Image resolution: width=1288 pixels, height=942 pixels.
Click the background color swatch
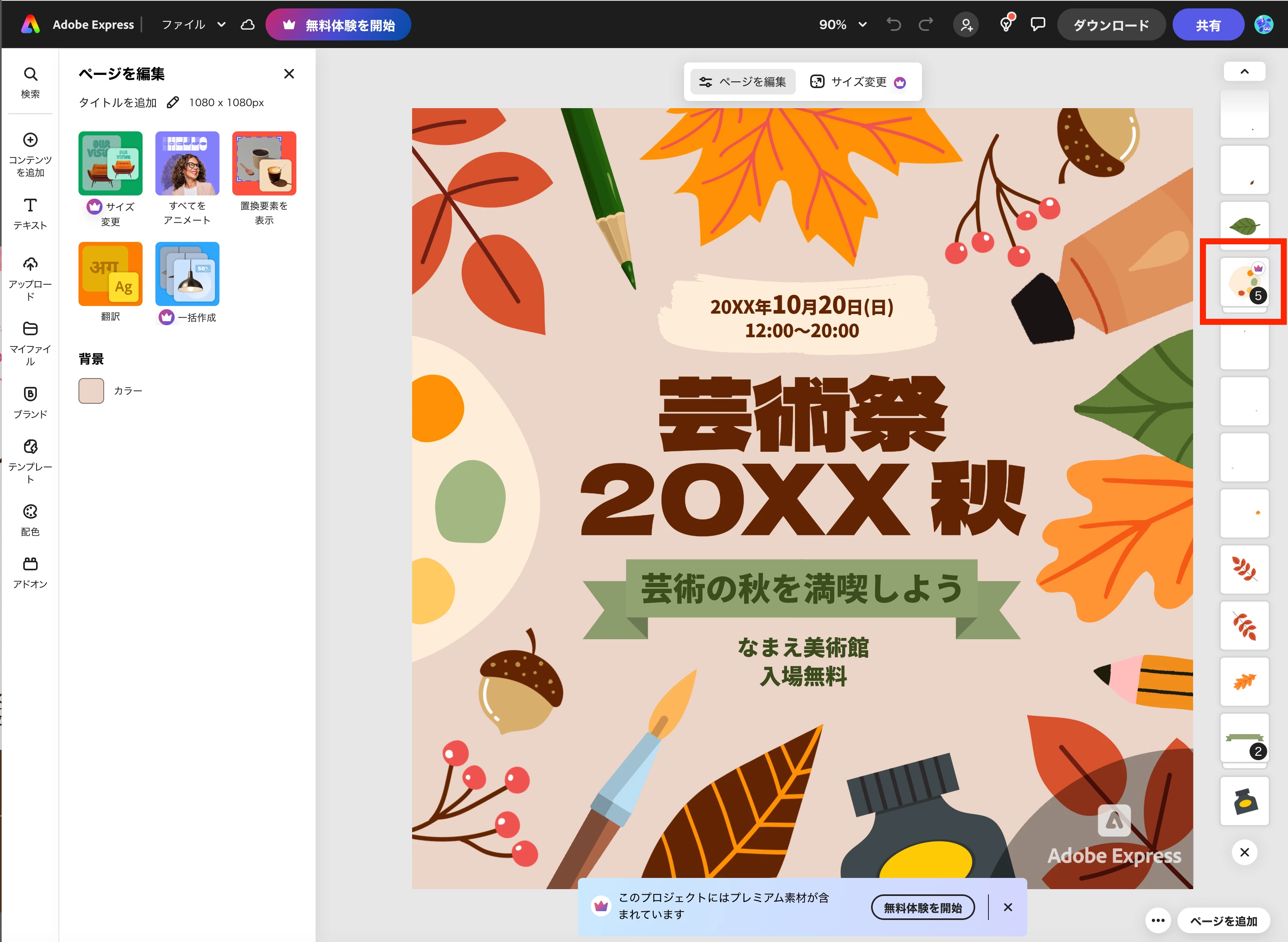pyautogui.click(x=91, y=391)
